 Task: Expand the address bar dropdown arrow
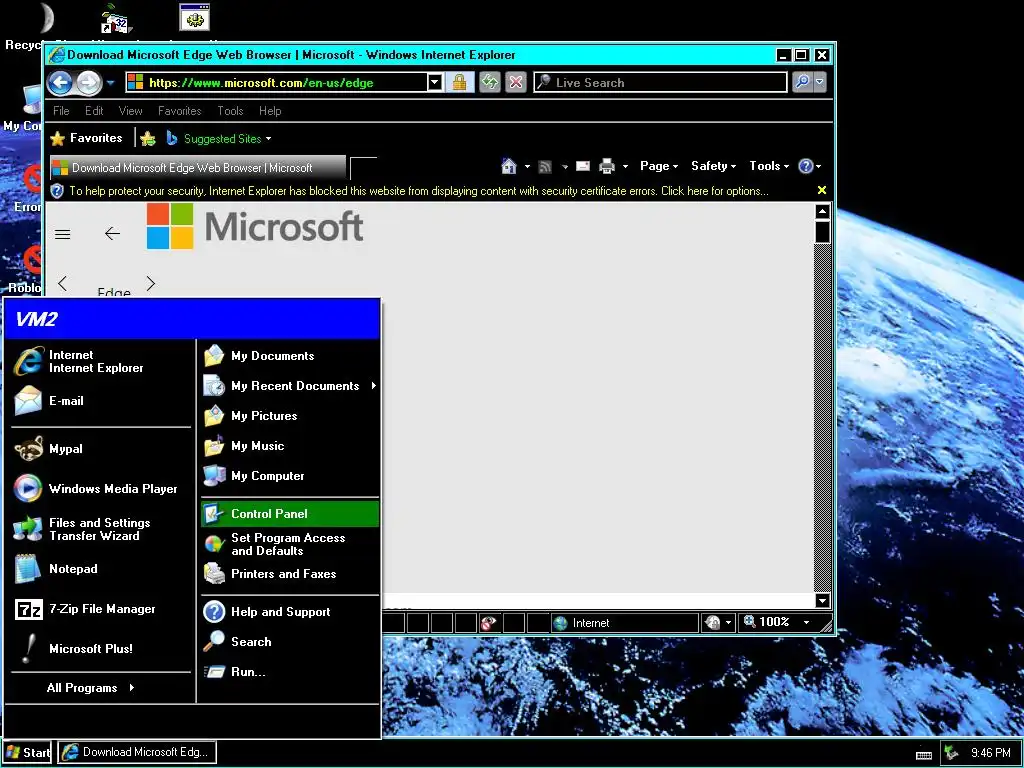435,82
